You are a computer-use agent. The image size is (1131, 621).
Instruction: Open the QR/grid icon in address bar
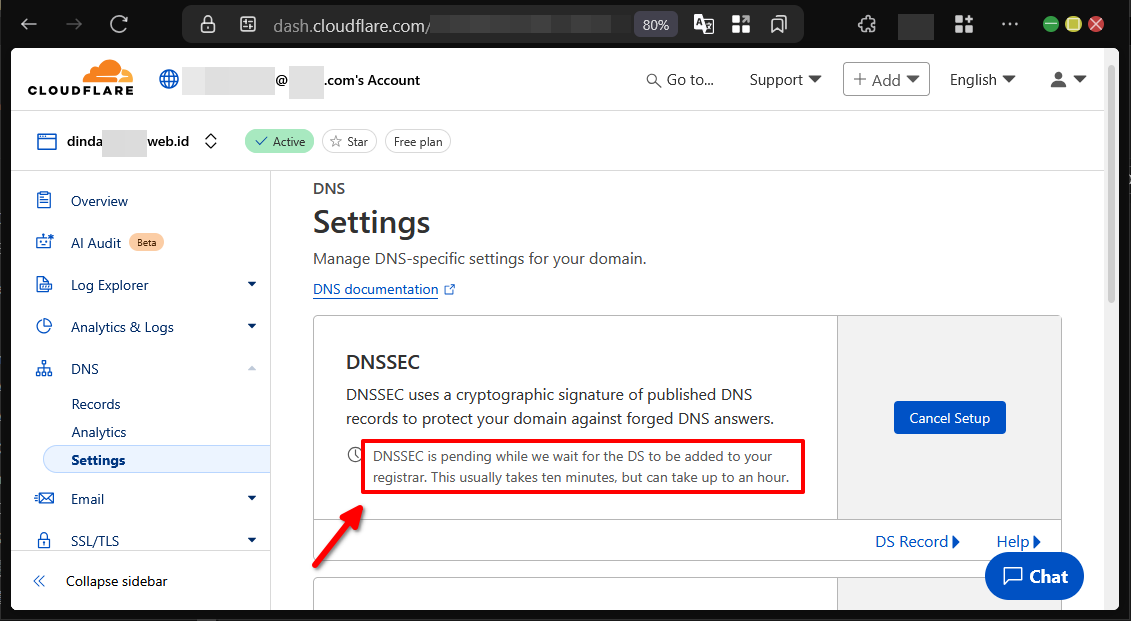click(x=741, y=25)
